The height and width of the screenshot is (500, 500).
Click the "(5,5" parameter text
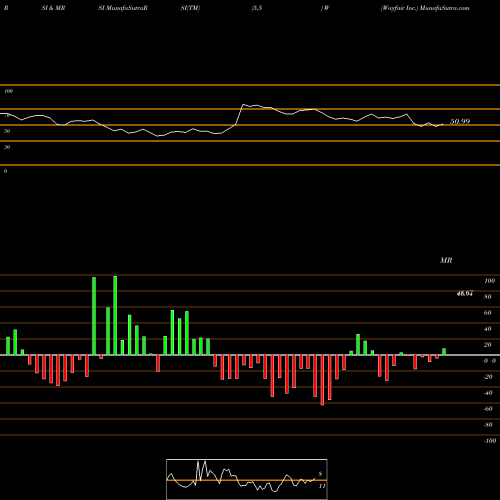point(257,8)
